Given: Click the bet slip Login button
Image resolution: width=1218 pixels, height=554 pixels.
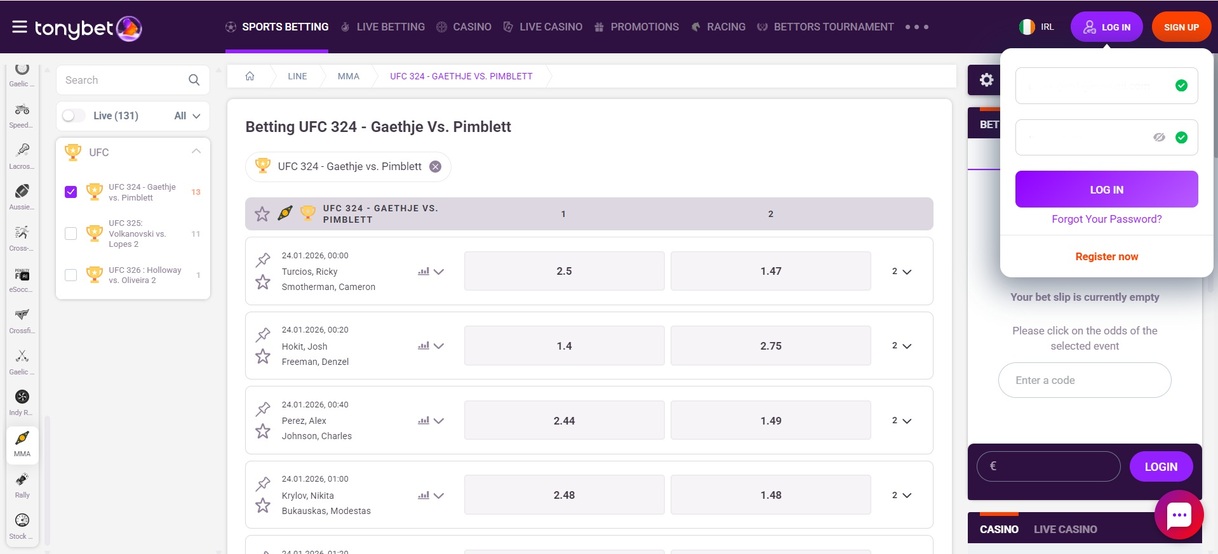Looking at the screenshot, I should coord(1160,466).
